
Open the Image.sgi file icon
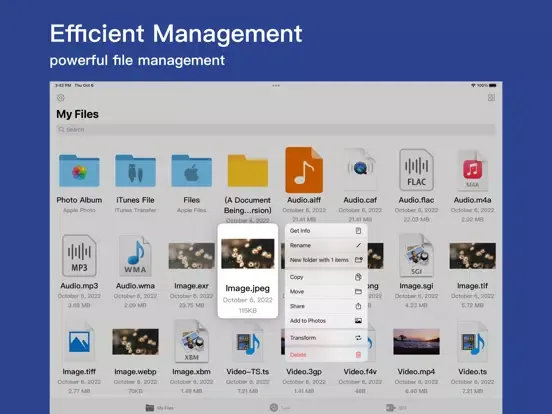(x=416, y=256)
